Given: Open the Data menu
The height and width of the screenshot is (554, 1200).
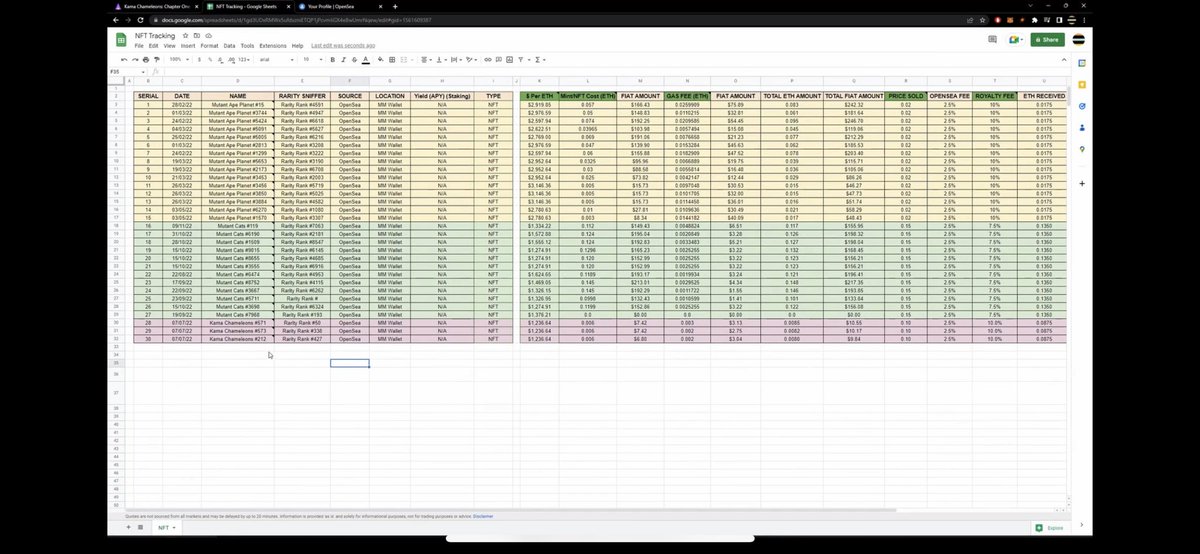Looking at the screenshot, I should pyautogui.click(x=229, y=46).
